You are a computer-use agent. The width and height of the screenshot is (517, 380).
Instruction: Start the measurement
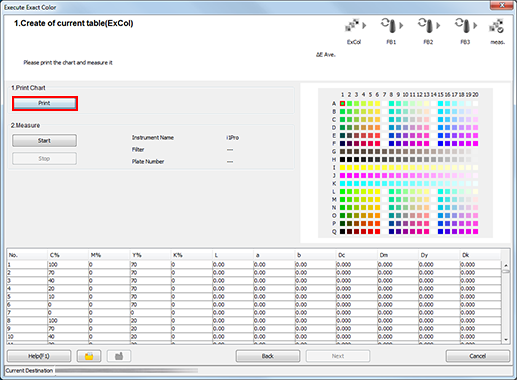click(x=44, y=141)
